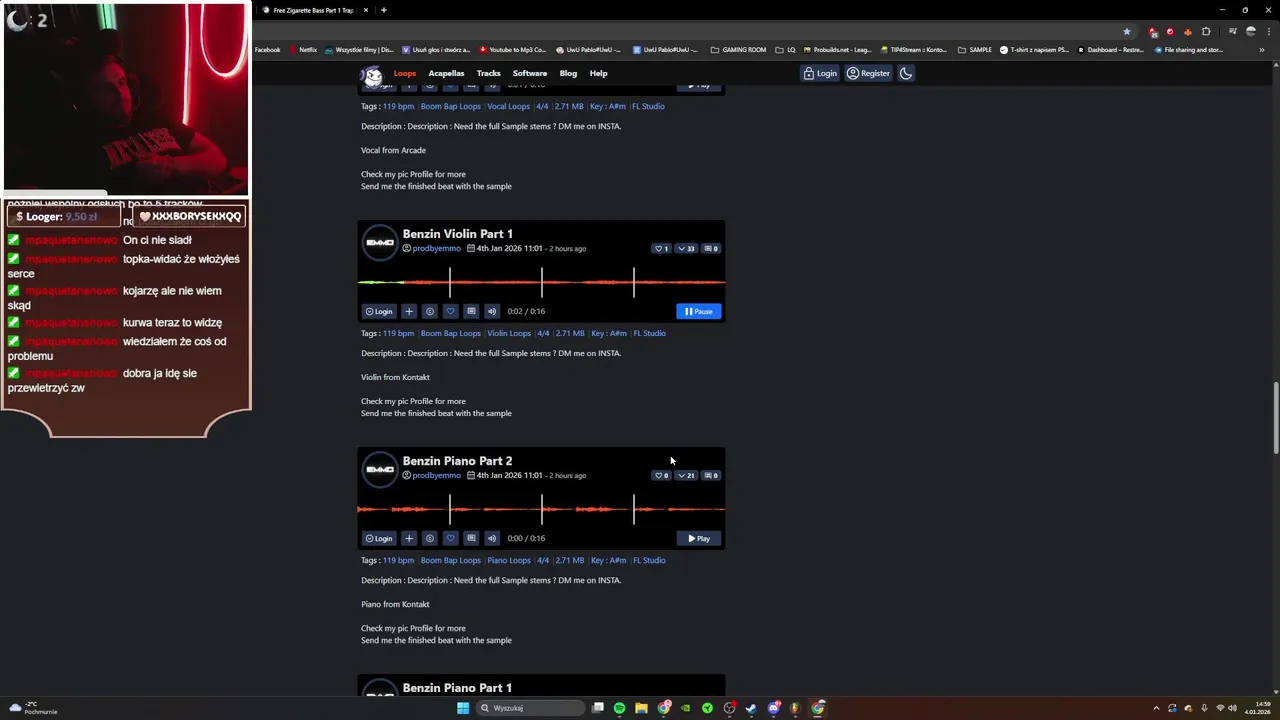The width and height of the screenshot is (1280, 720).
Task: Click the Looperman site logo
Action: [x=372, y=74]
